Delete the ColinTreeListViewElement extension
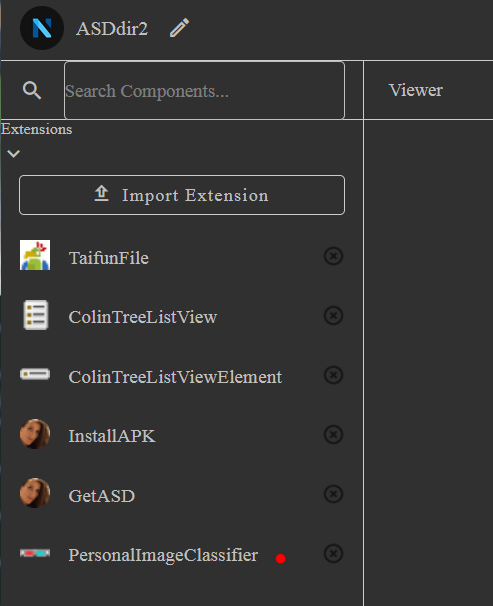 tap(333, 375)
